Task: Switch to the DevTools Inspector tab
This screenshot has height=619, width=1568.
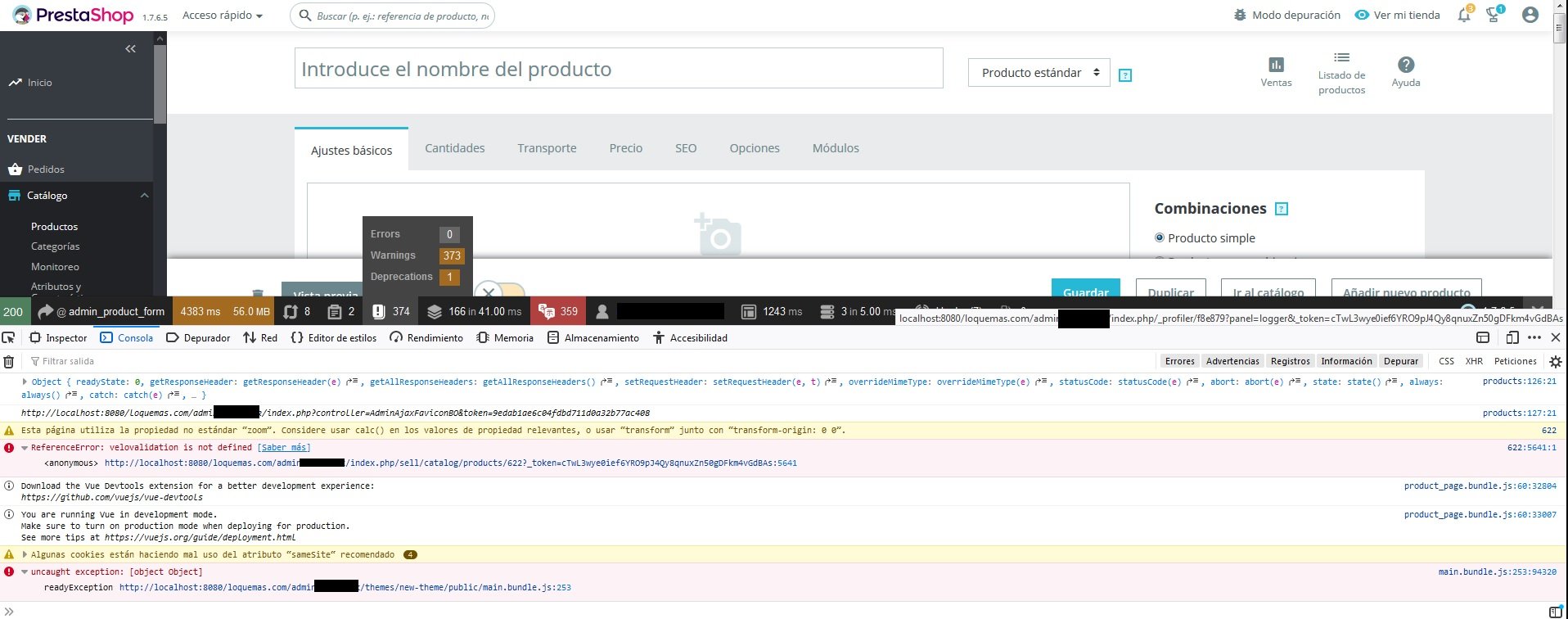Action: click(58, 337)
